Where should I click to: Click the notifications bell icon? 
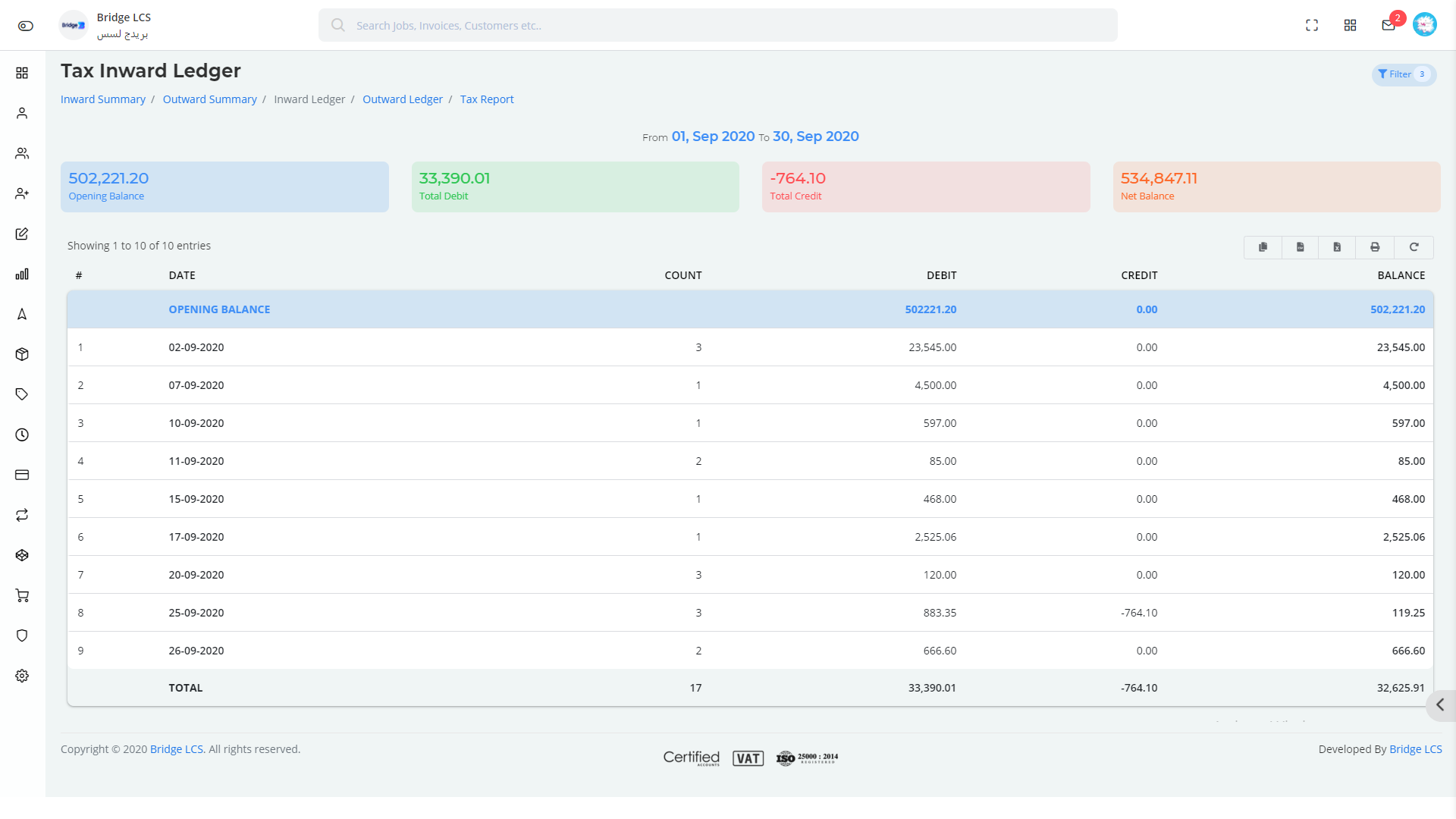pyautogui.click(x=1388, y=25)
